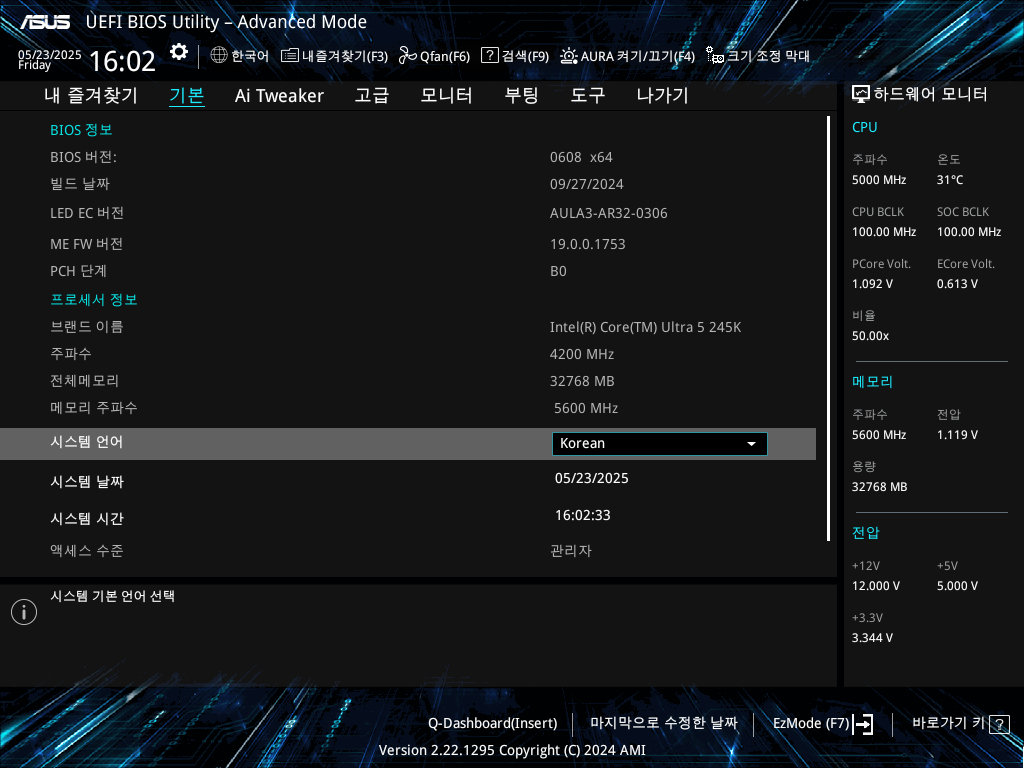Click the CPU temperature 31°C reading
This screenshot has height=768, width=1024.
(950, 180)
